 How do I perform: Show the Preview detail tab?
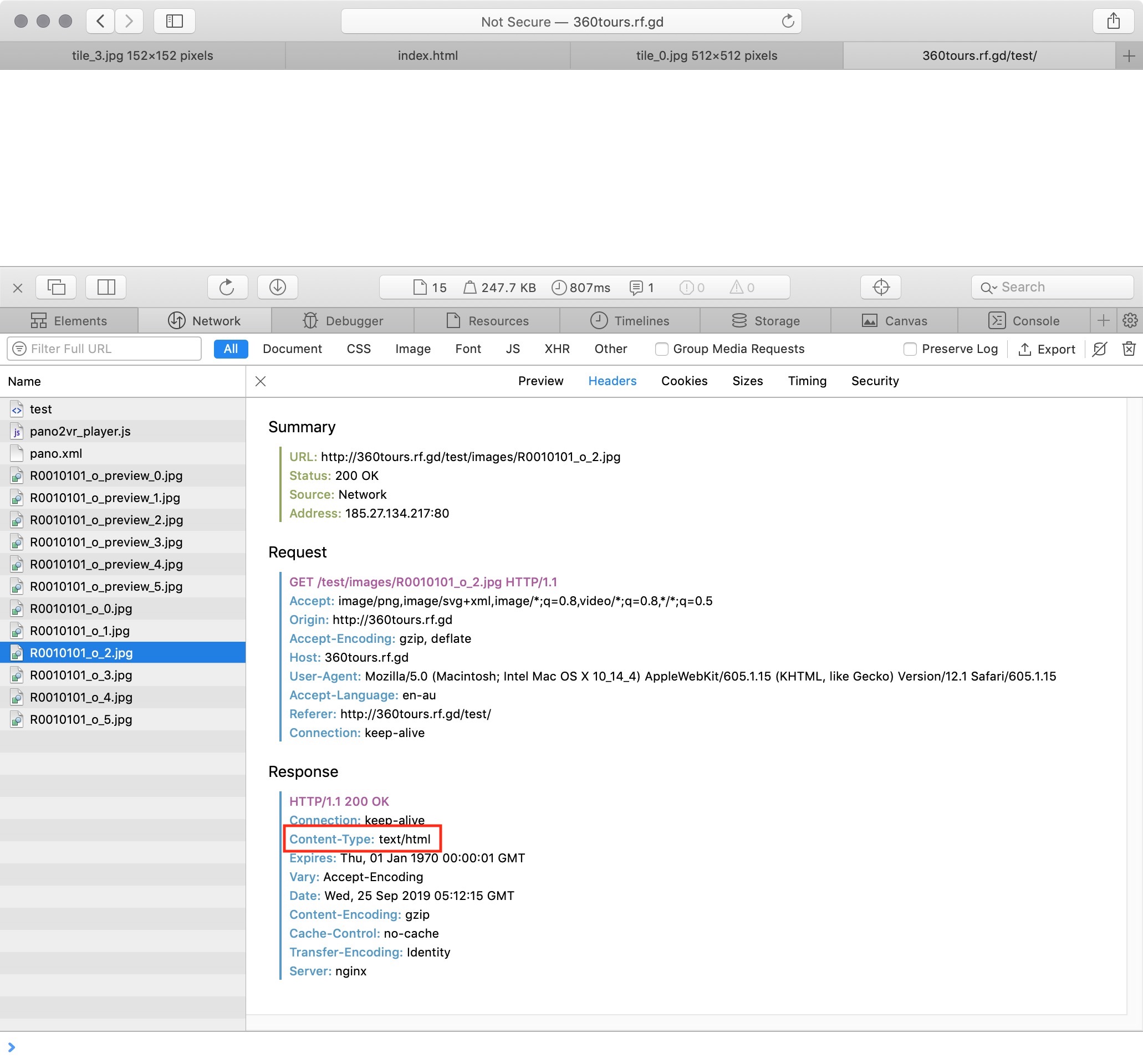[540, 381]
